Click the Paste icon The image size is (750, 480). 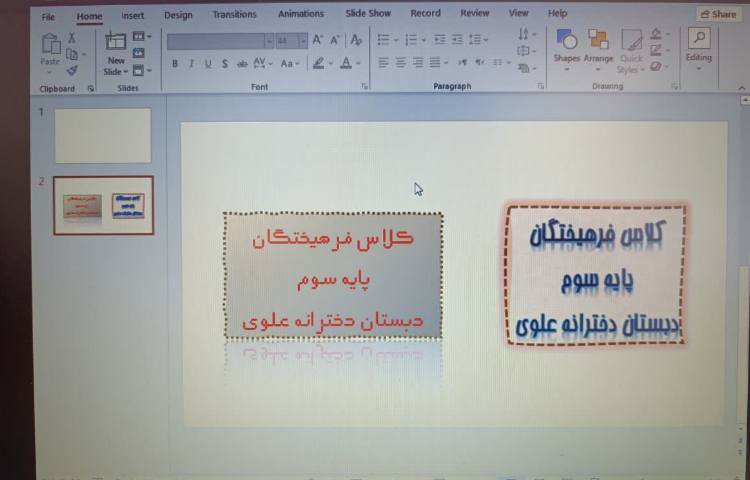[x=50, y=45]
